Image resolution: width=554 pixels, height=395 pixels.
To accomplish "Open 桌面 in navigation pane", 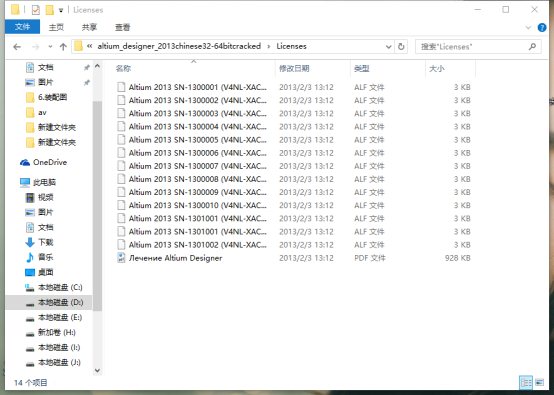I will tap(46, 272).
